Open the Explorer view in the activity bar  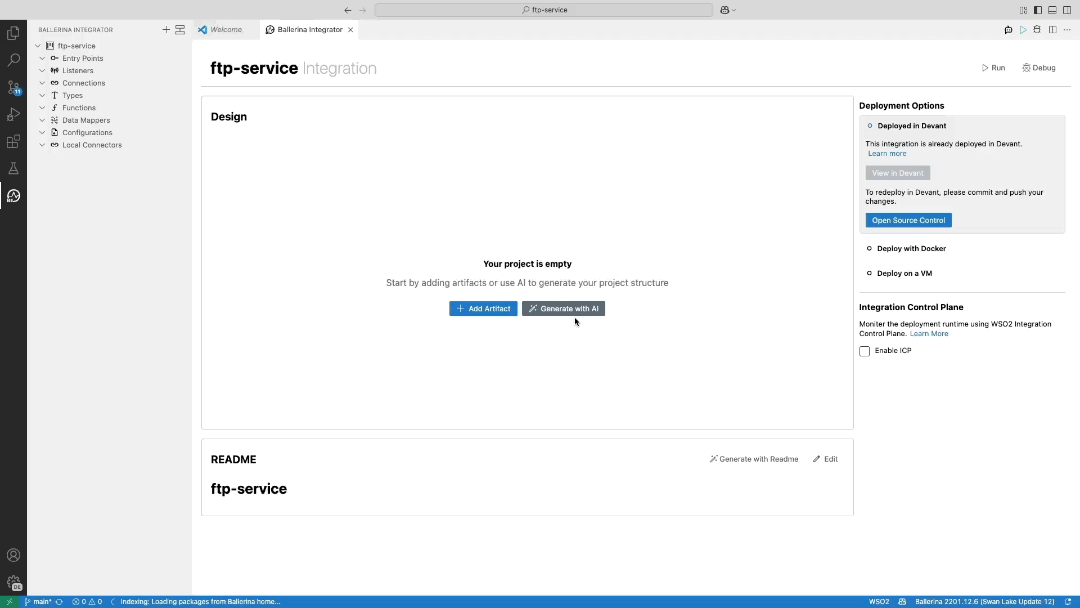[13, 33]
